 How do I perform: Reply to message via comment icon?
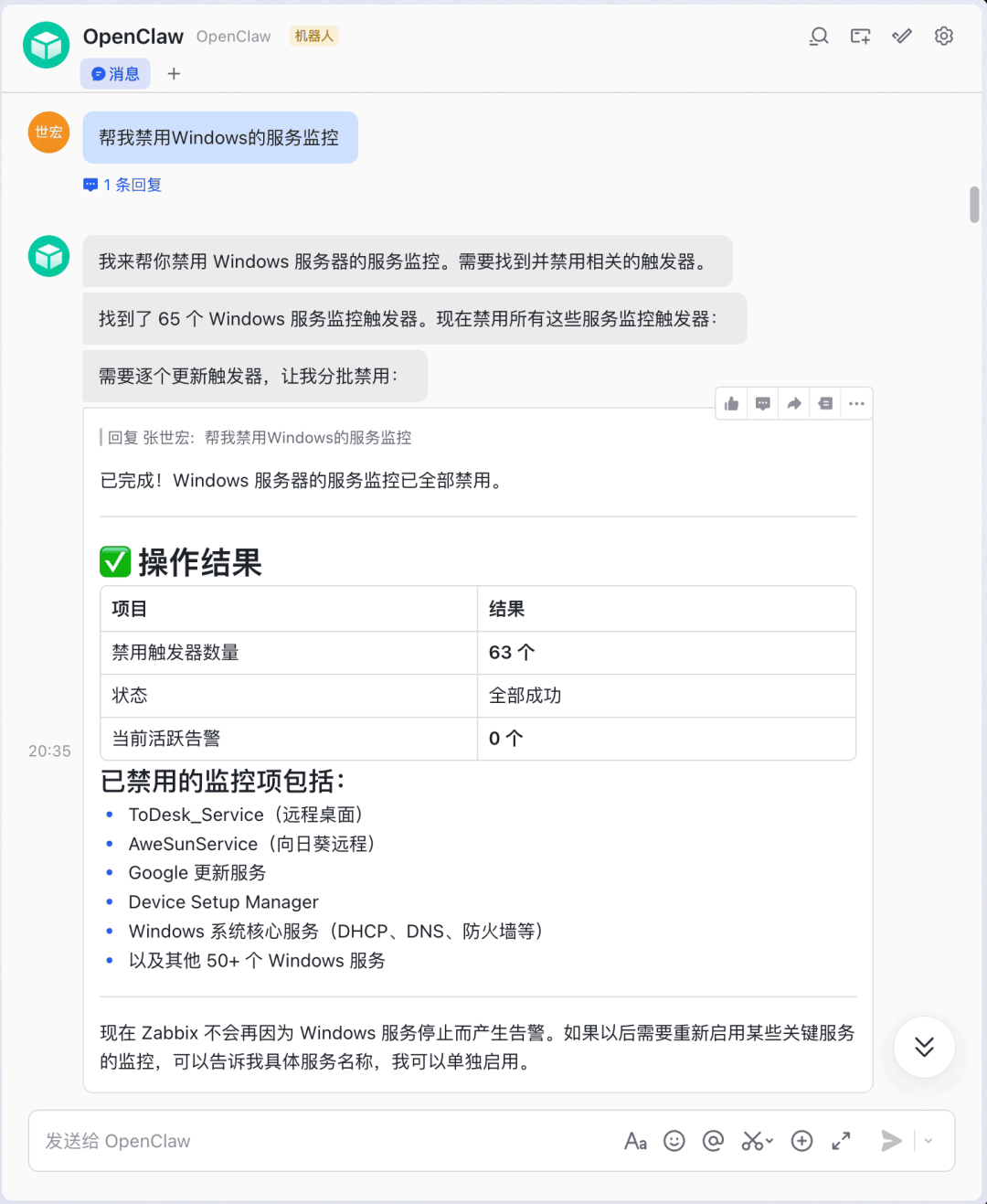tap(763, 404)
